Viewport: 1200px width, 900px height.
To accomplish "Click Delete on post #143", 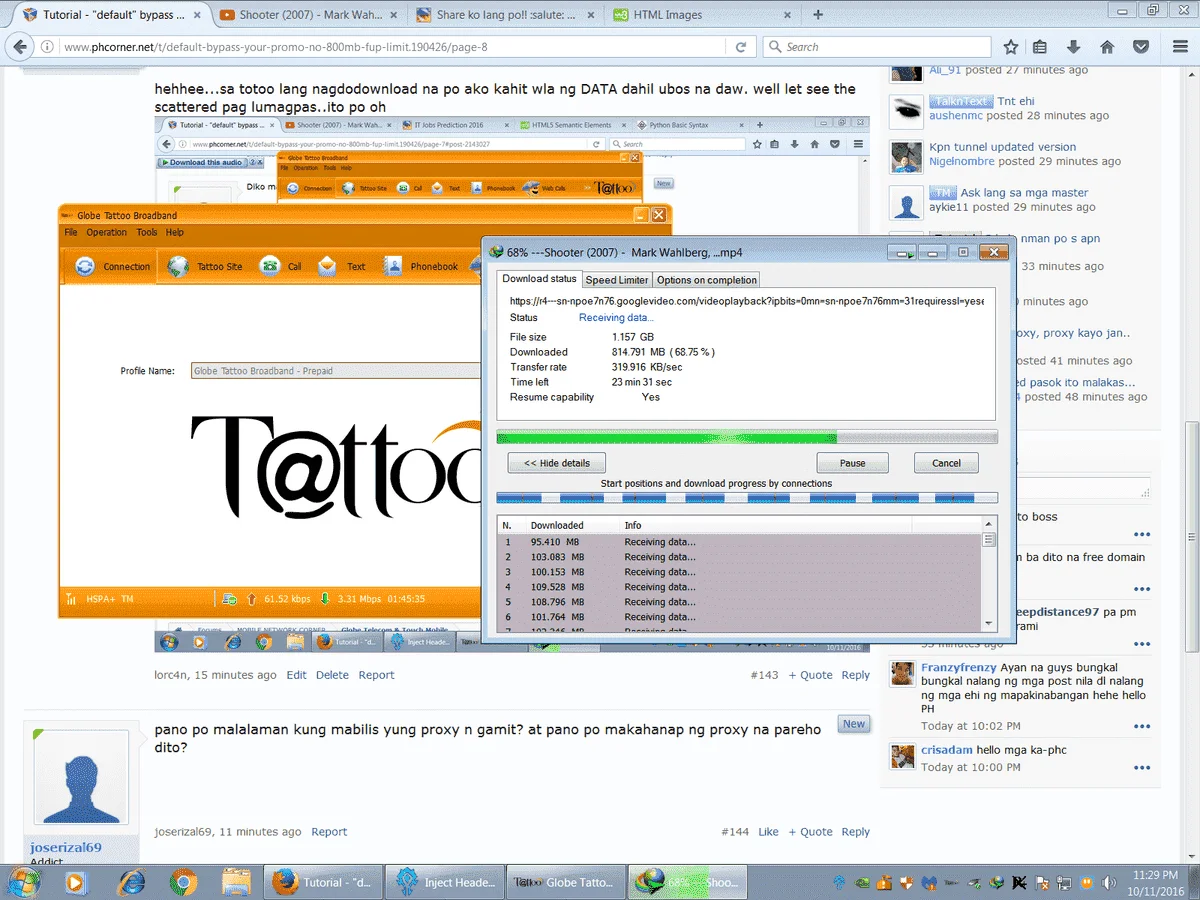I will 332,675.
